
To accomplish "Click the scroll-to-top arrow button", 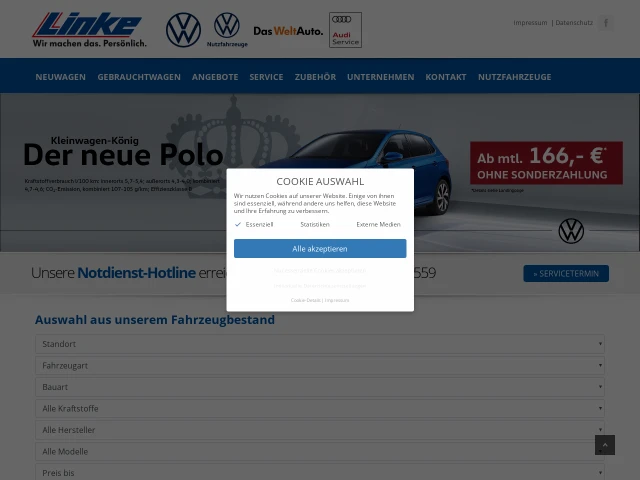I will click(x=604, y=445).
